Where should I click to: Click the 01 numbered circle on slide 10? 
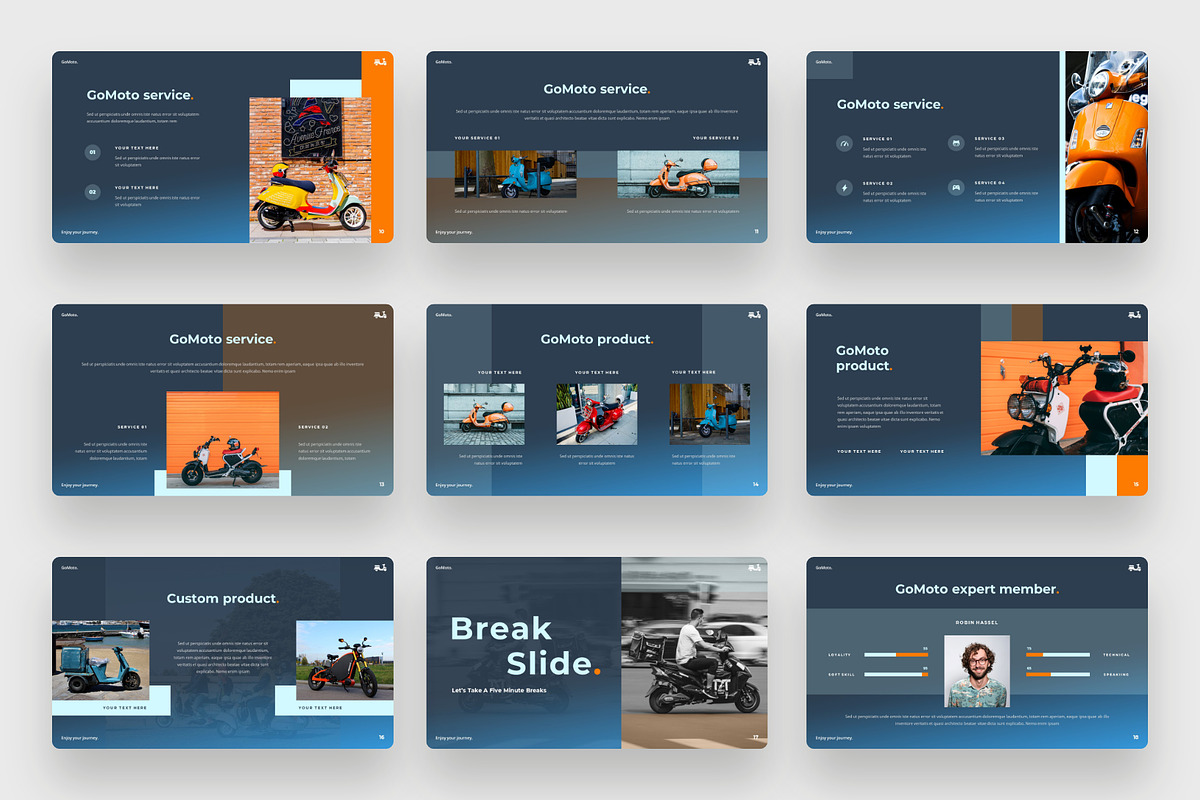[x=93, y=153]
